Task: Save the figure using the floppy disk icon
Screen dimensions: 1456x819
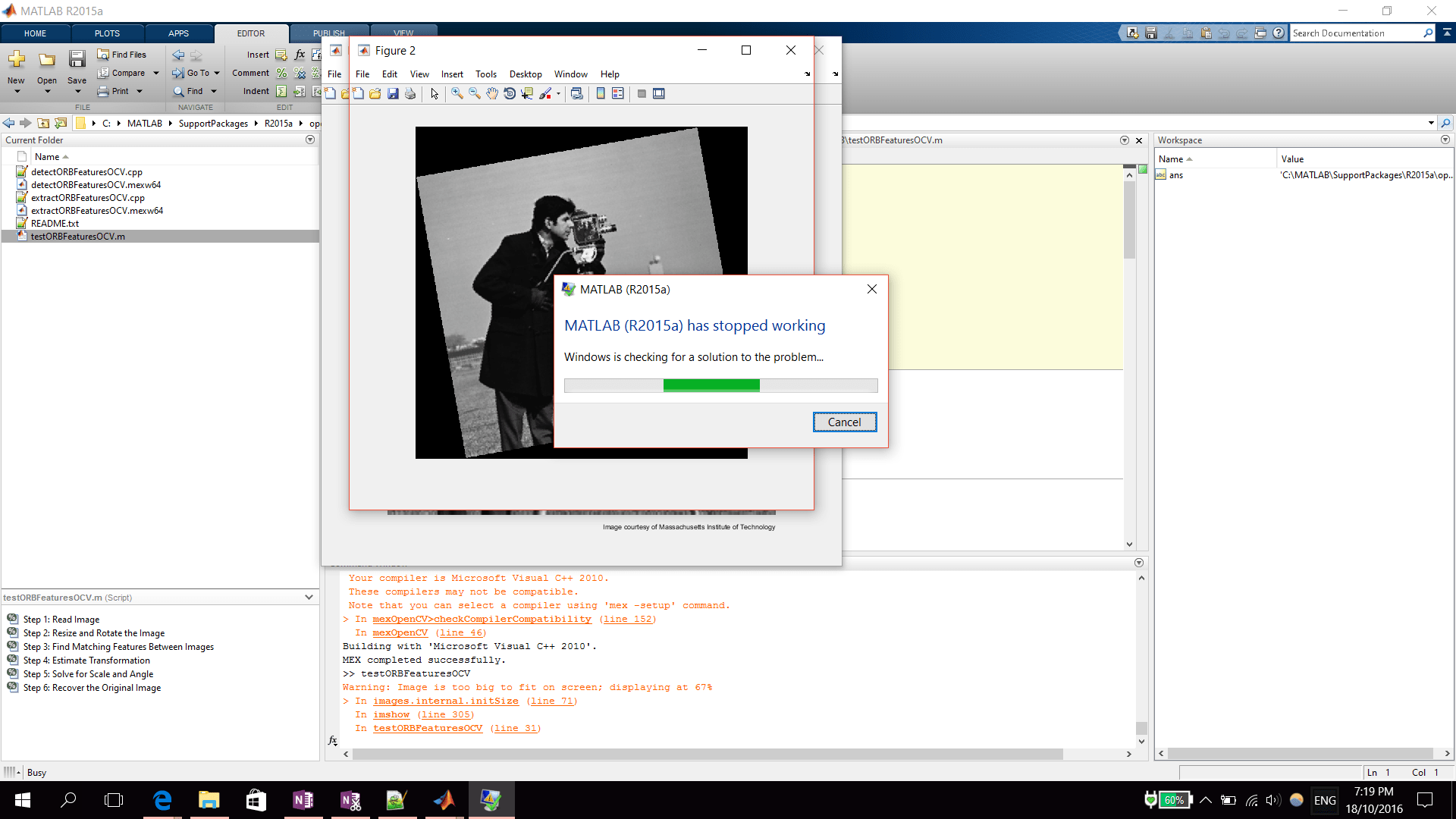Action: tap(393, 94)
